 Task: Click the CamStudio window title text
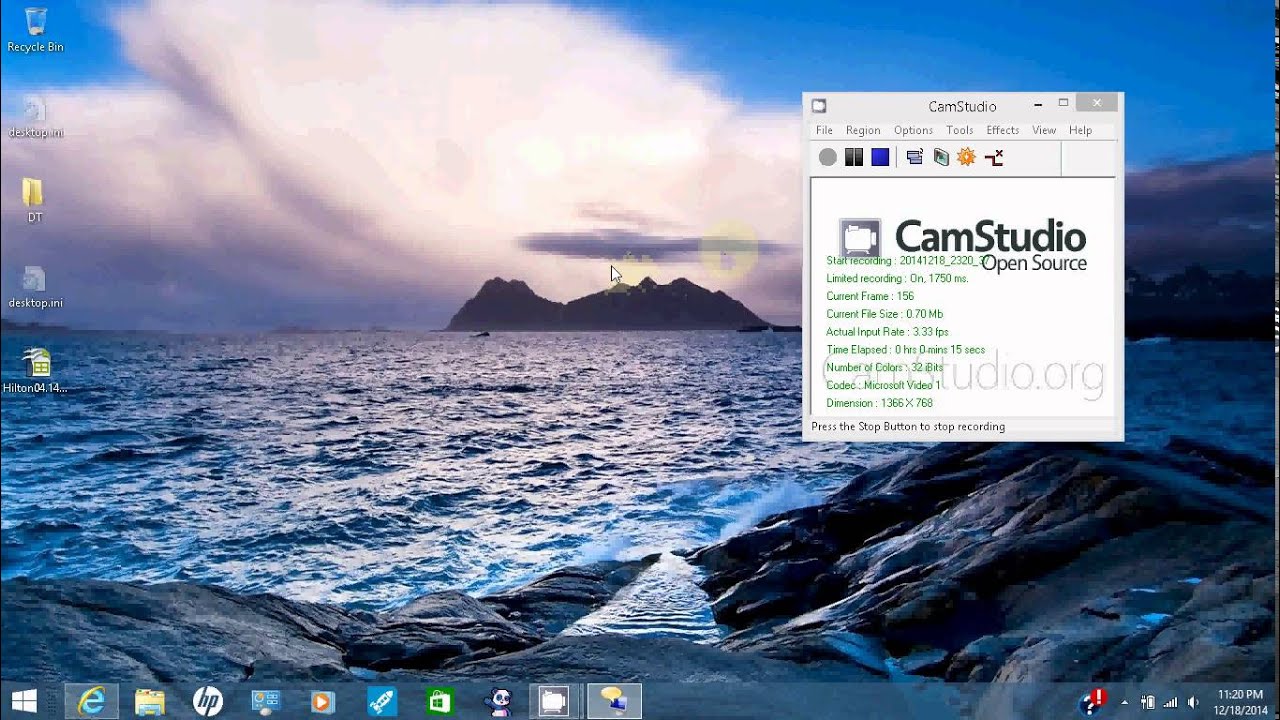(x=962, y=106)
